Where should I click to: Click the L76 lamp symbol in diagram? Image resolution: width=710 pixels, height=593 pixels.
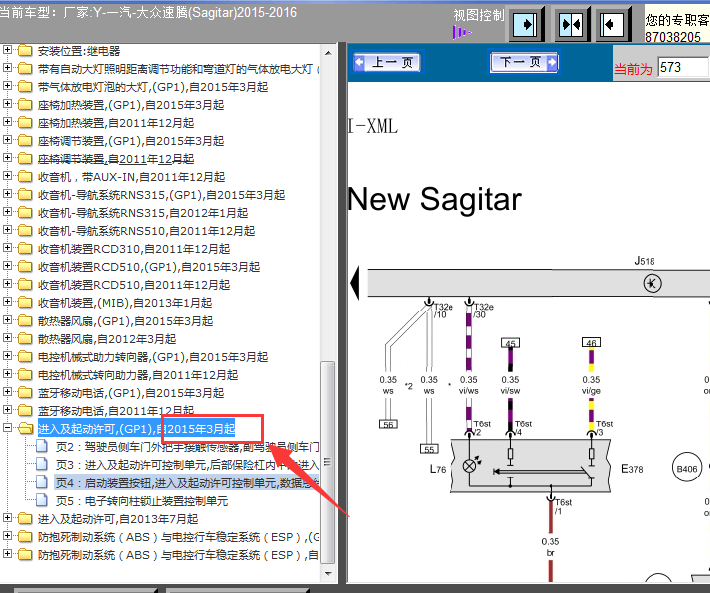[x=470, y=465]
